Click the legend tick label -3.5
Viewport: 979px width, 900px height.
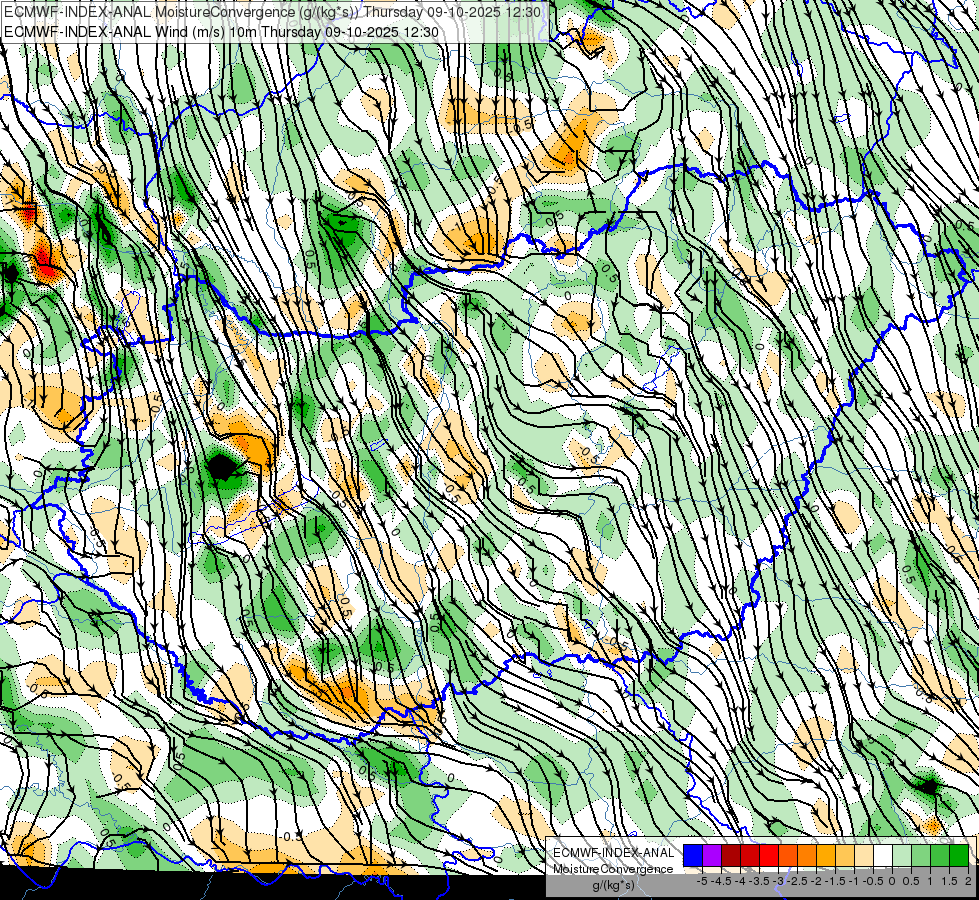click(759, 881)
